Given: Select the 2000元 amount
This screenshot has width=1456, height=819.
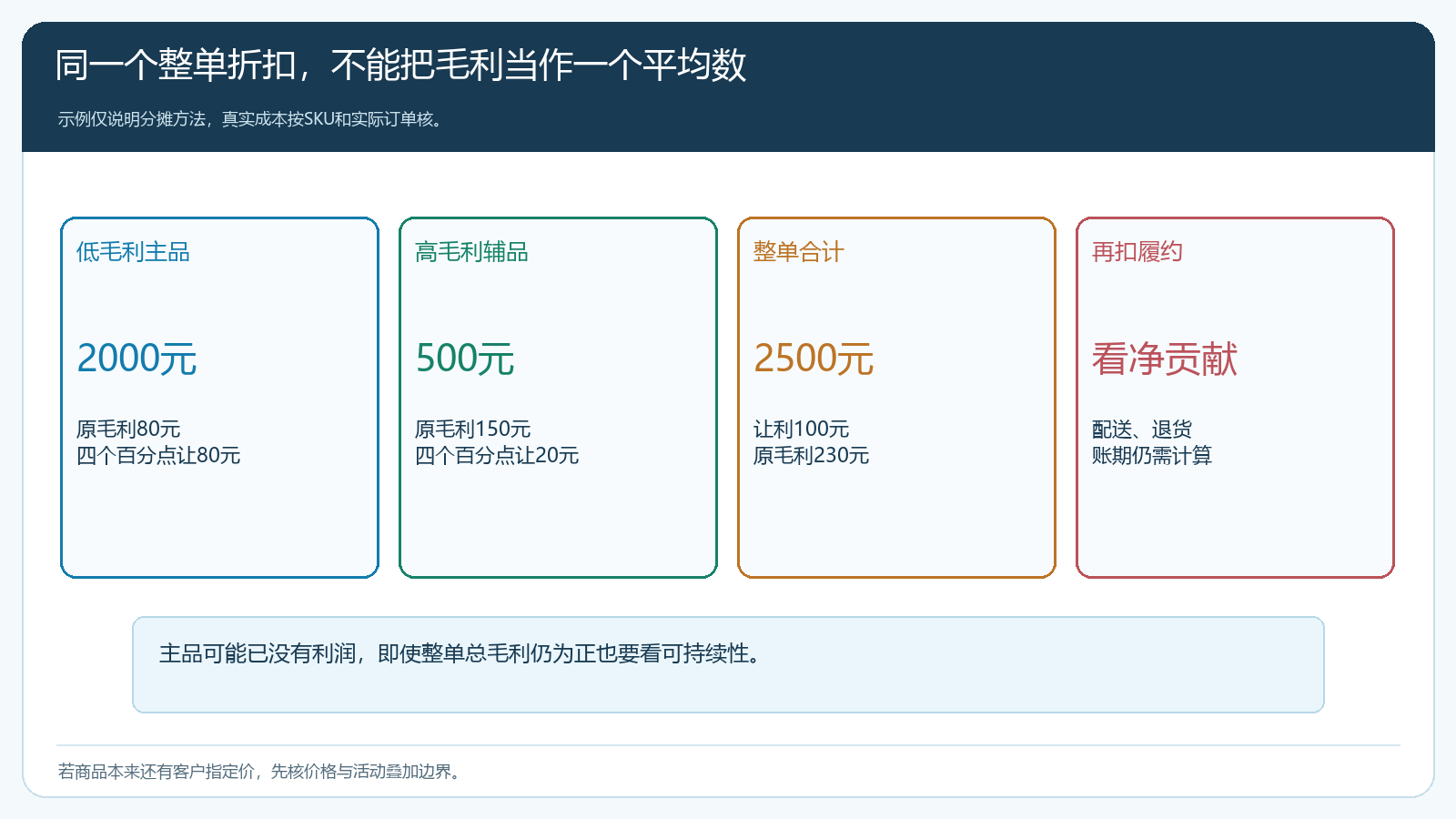Looking at the screenshot, I should coord(136,359).
